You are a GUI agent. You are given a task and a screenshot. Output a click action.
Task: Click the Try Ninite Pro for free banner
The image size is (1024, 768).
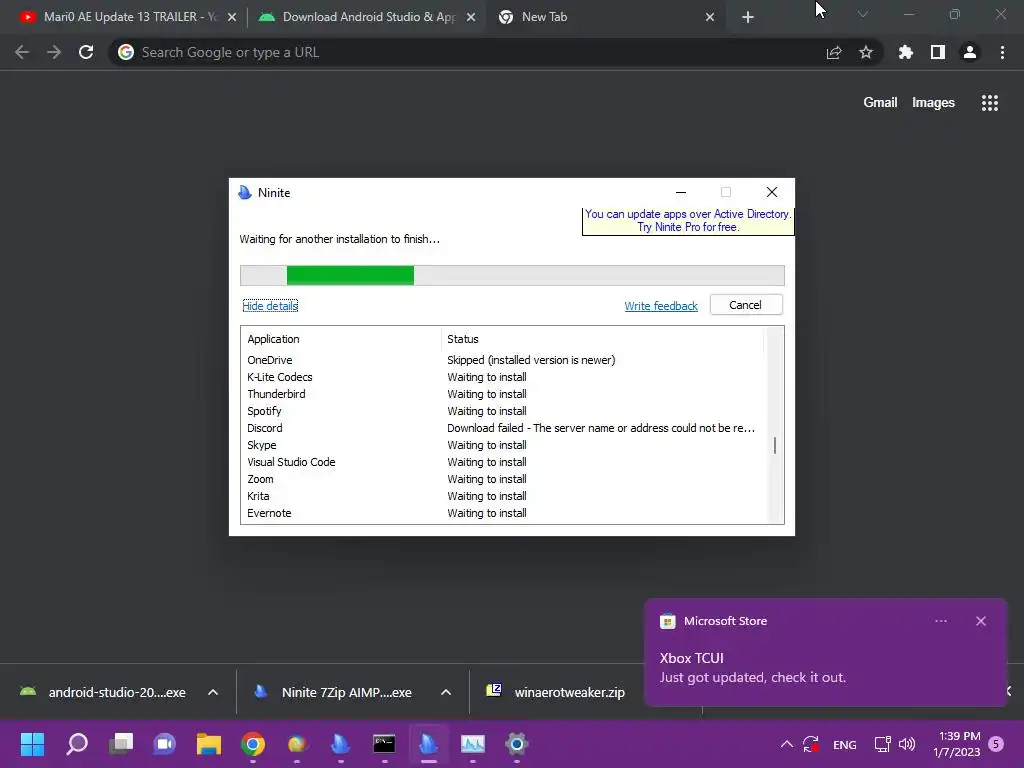[x=688, y=221]
